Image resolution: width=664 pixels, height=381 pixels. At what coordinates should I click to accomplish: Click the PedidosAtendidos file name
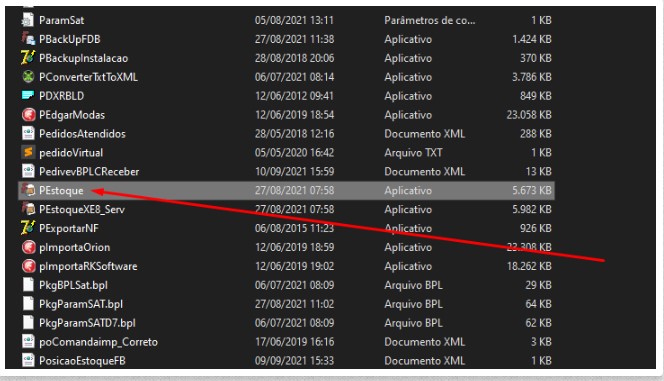point(82,134)
